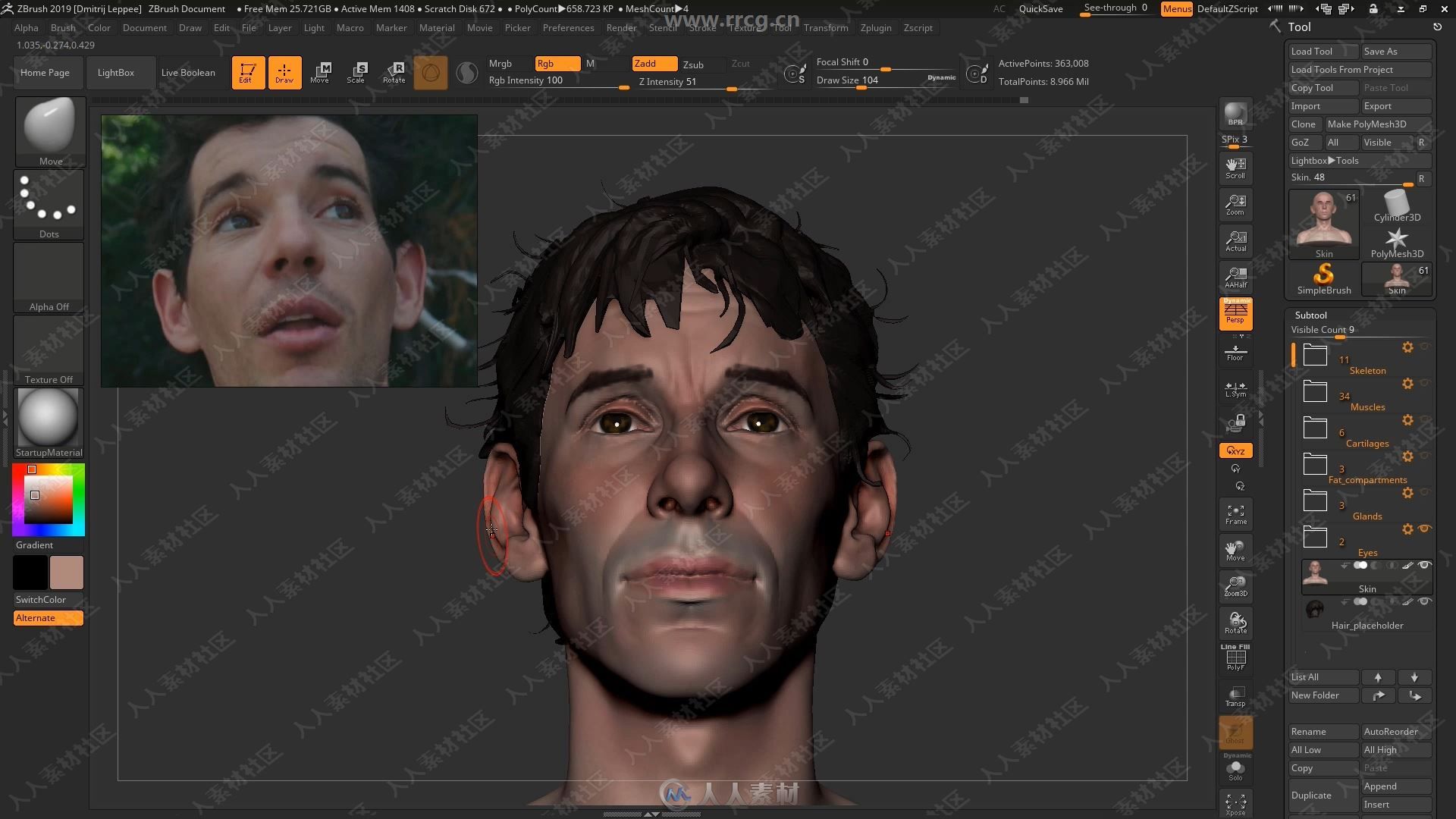Screen dimensions: 1456x819
Task: Hide the Skin subtool via eye icon
Action: coord(1424,566)
